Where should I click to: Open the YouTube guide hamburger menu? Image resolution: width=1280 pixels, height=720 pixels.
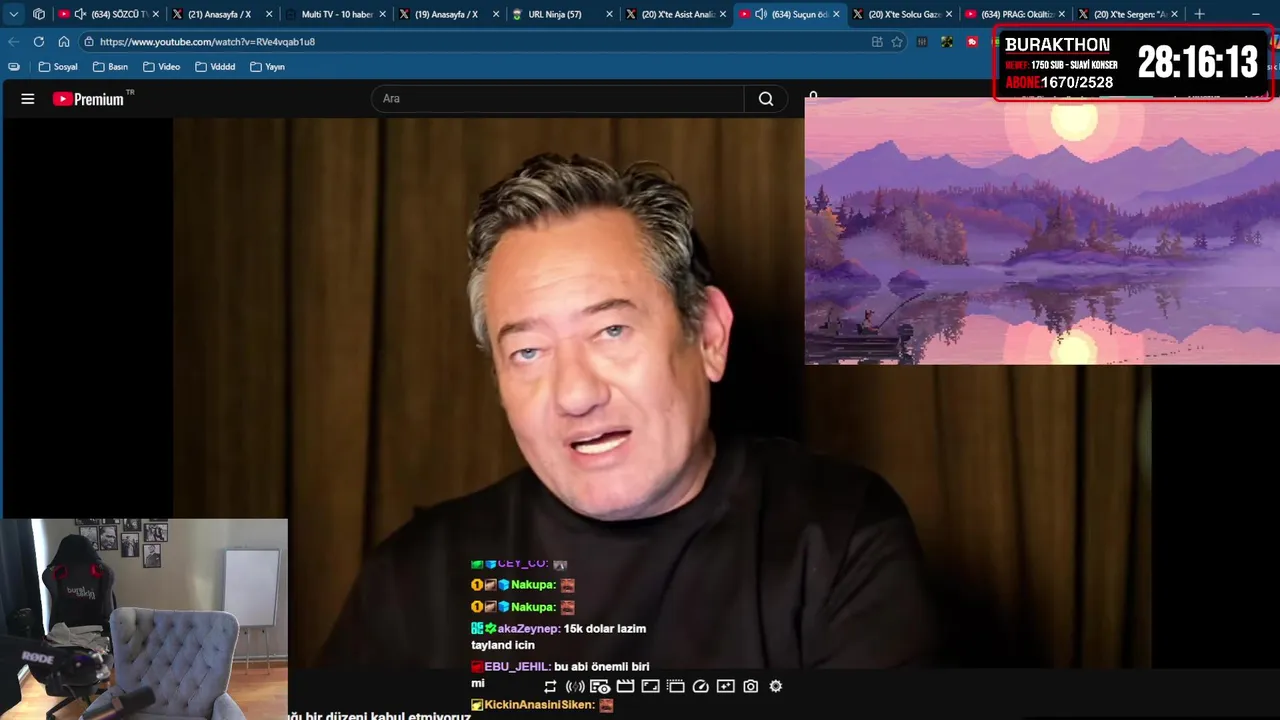(x=28, y=99)
